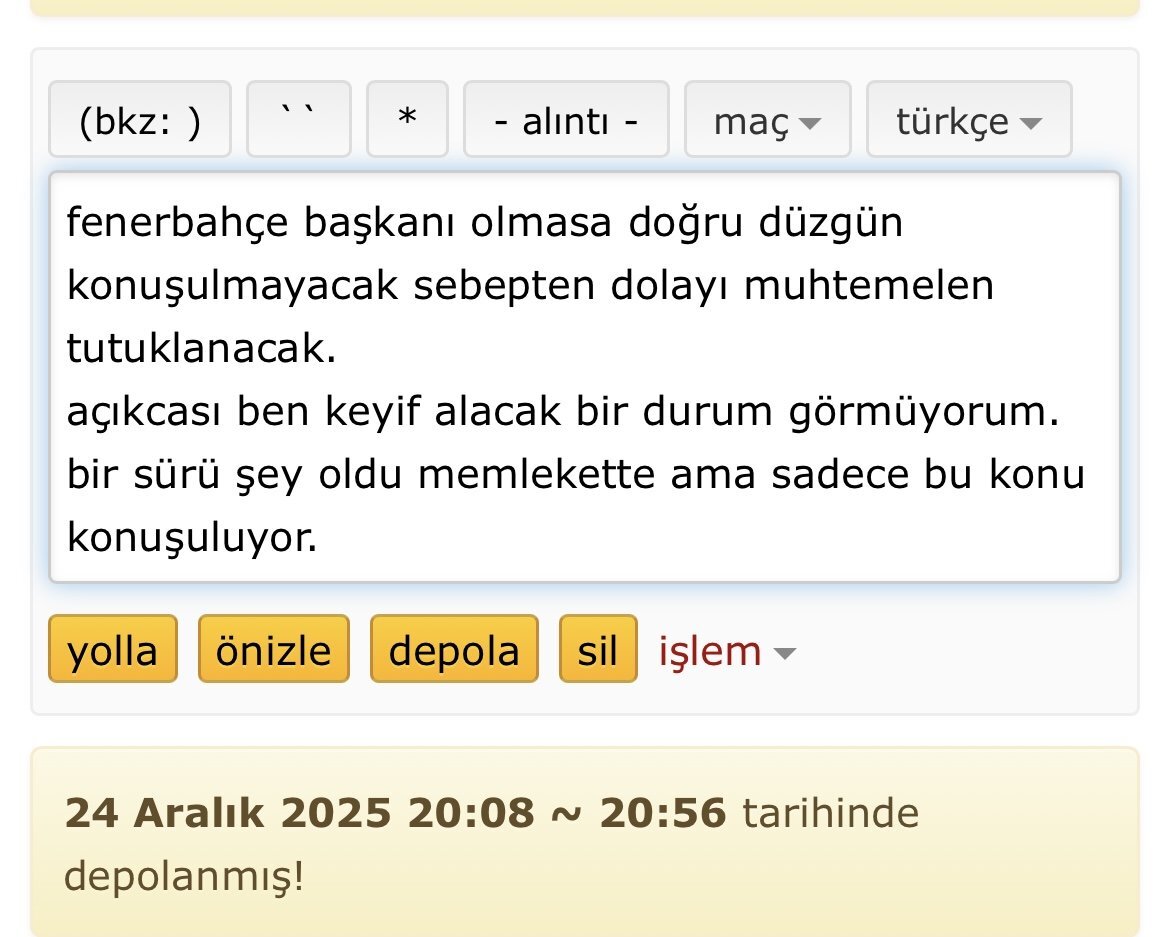
Task: Click the arrow next to türkçe
Action: pos(1031,124)
